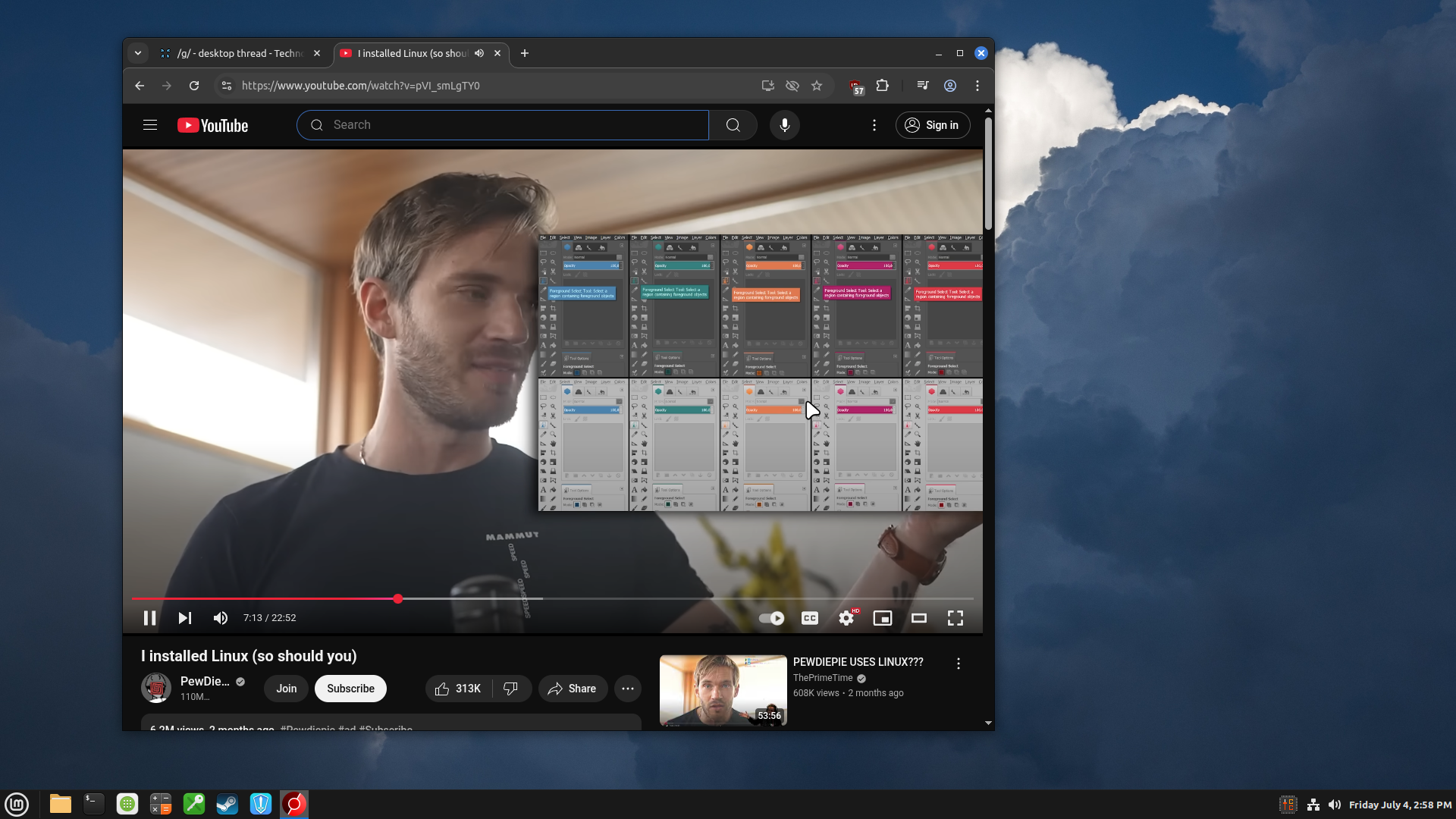Image resolution: width=1456 pixels, height=819 pixels.
Task: Mute the tab via speaker icon
Action: (x=479, y=53)
